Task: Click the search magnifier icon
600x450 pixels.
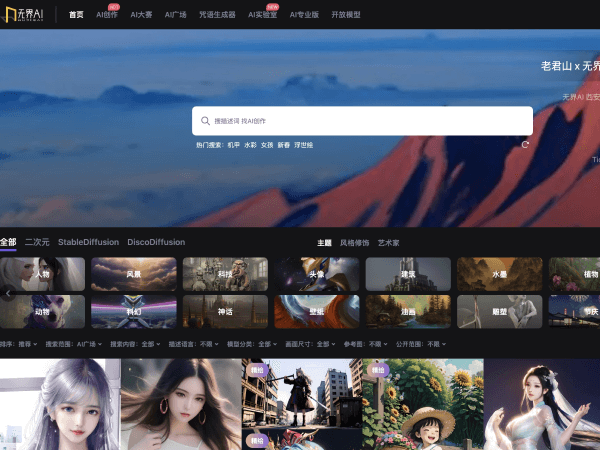Action: pos(205,121)
